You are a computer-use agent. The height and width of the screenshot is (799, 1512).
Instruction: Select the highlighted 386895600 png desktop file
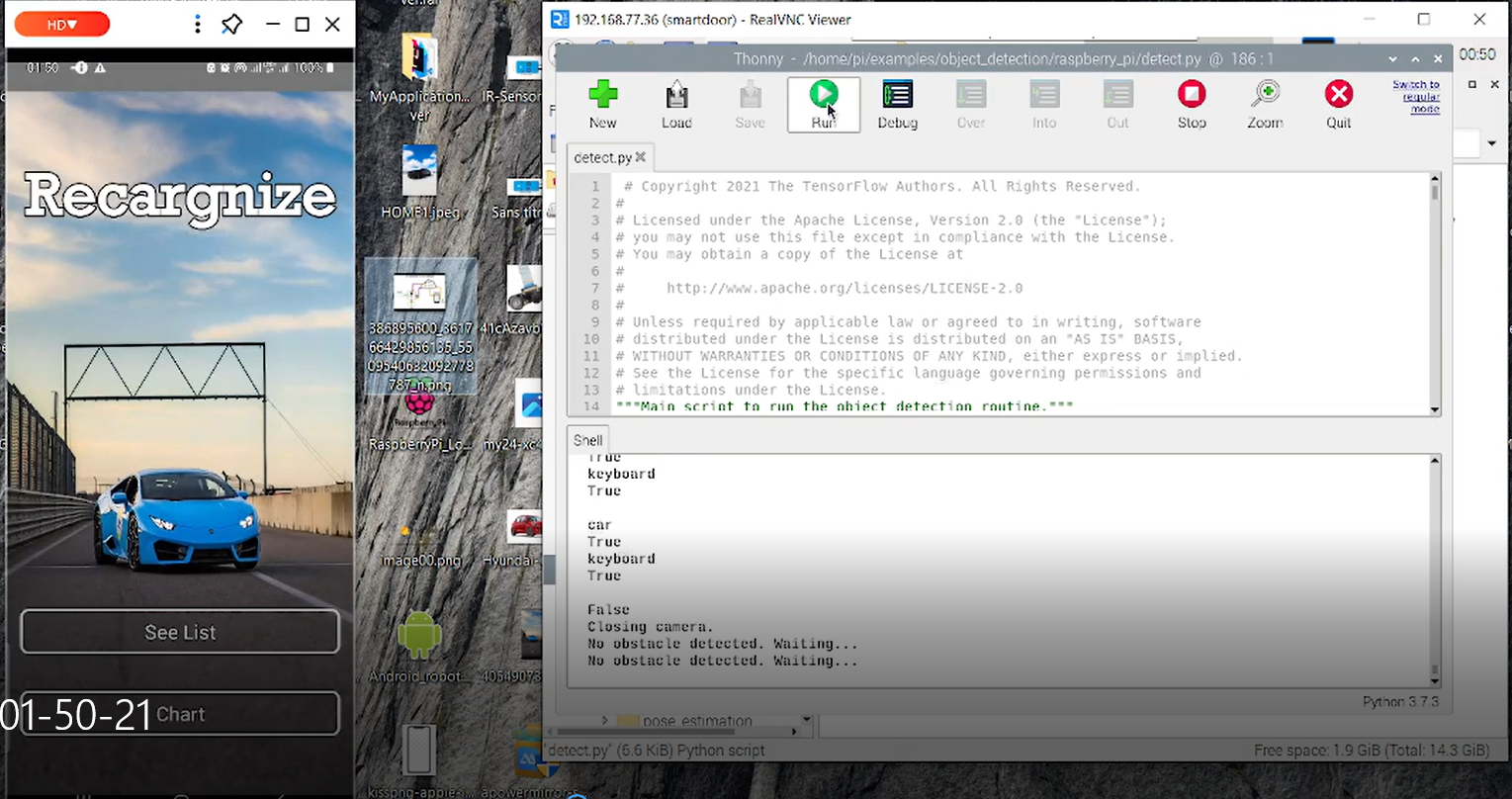pyautogui.click(x=420, y=326)
